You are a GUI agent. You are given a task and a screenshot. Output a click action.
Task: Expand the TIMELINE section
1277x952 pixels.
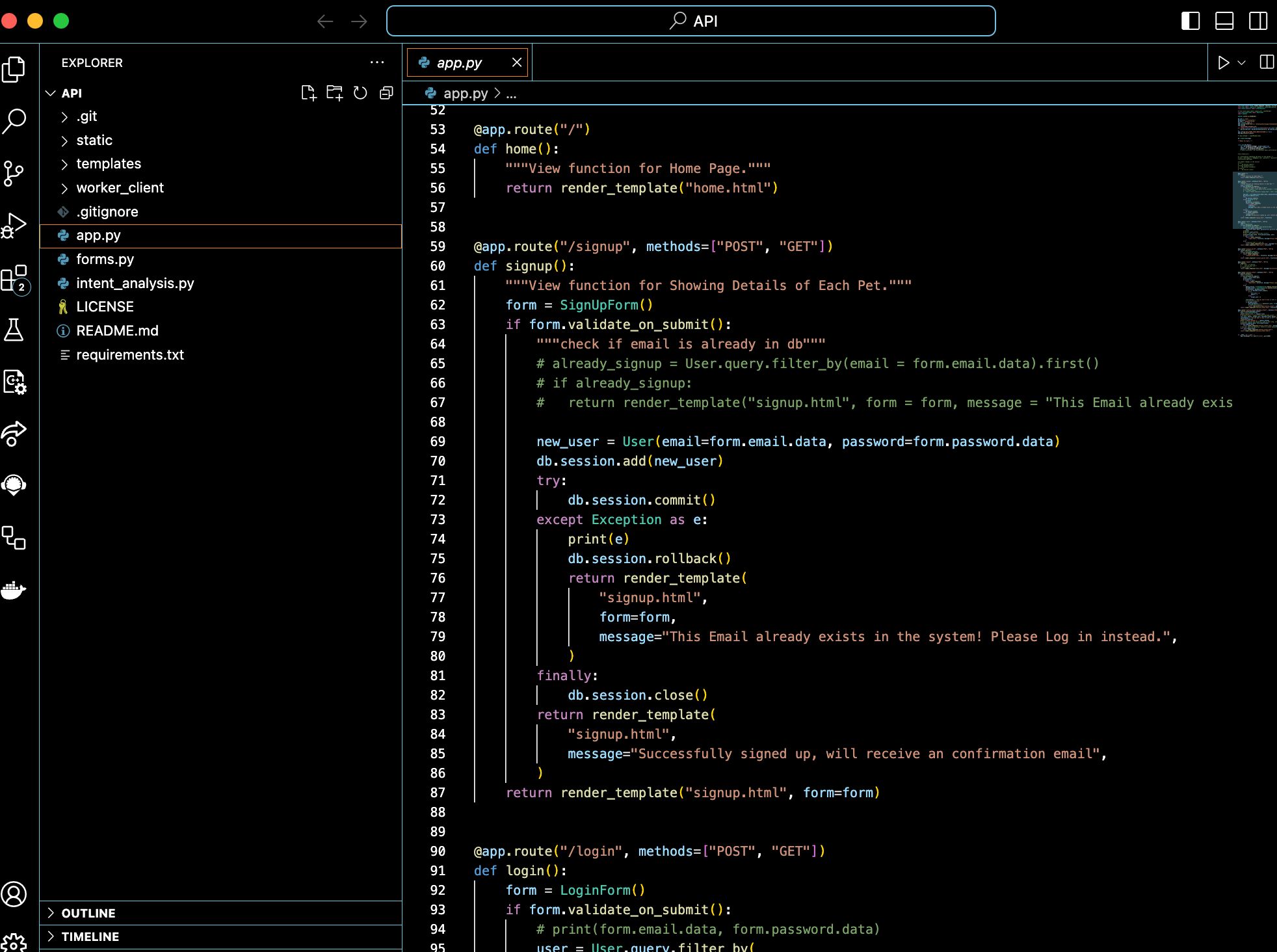pyautogui.click(x=220, y=936)
